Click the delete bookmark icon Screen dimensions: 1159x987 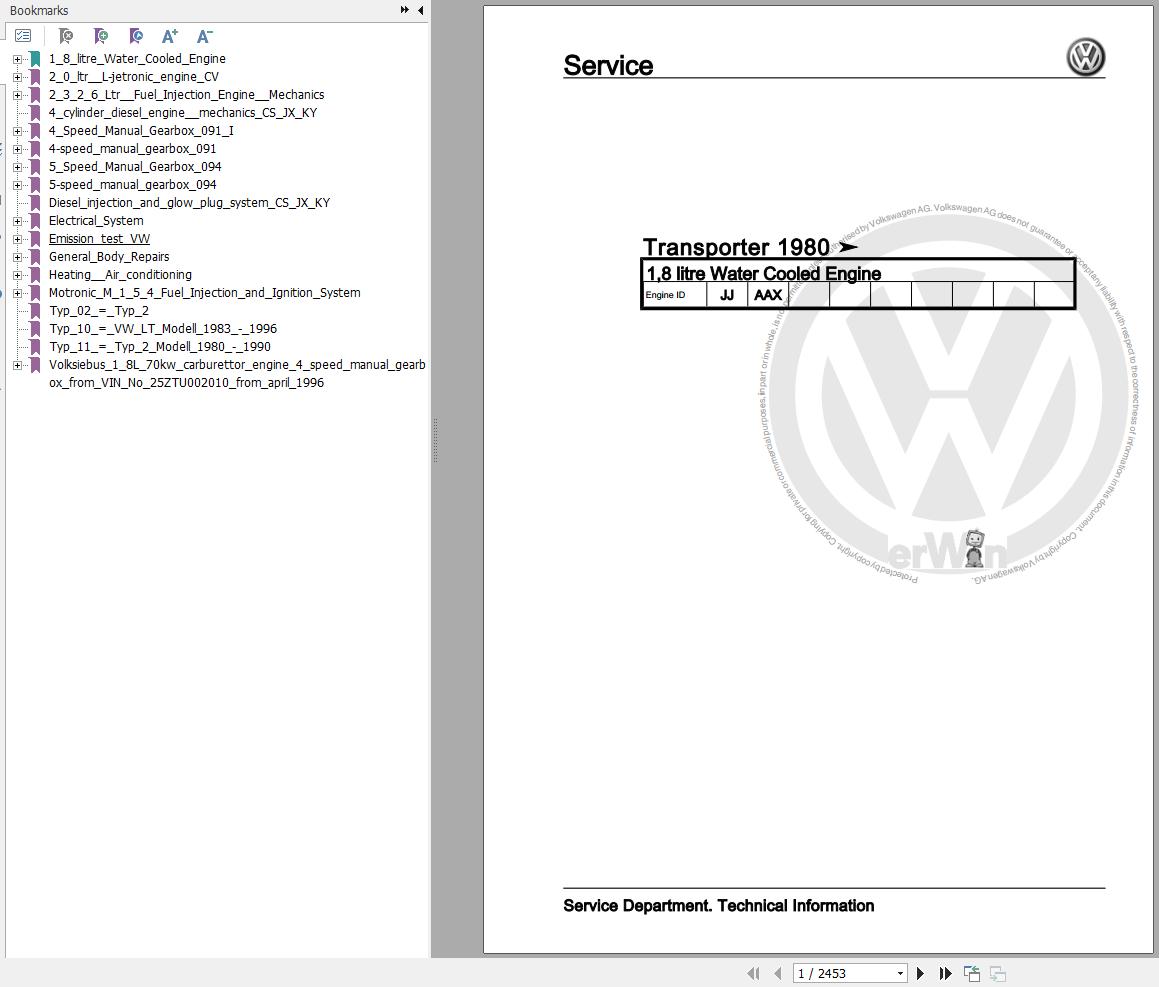[x=66, y=35]
